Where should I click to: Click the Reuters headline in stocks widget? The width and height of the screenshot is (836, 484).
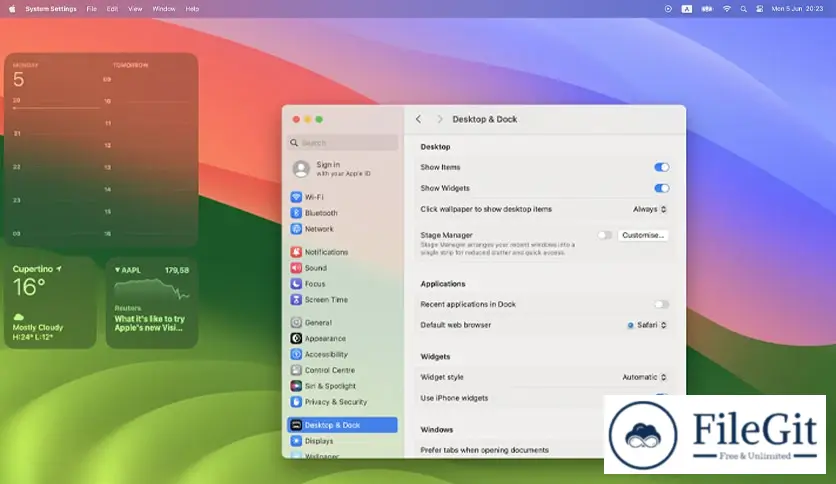(x=149, y=323)
